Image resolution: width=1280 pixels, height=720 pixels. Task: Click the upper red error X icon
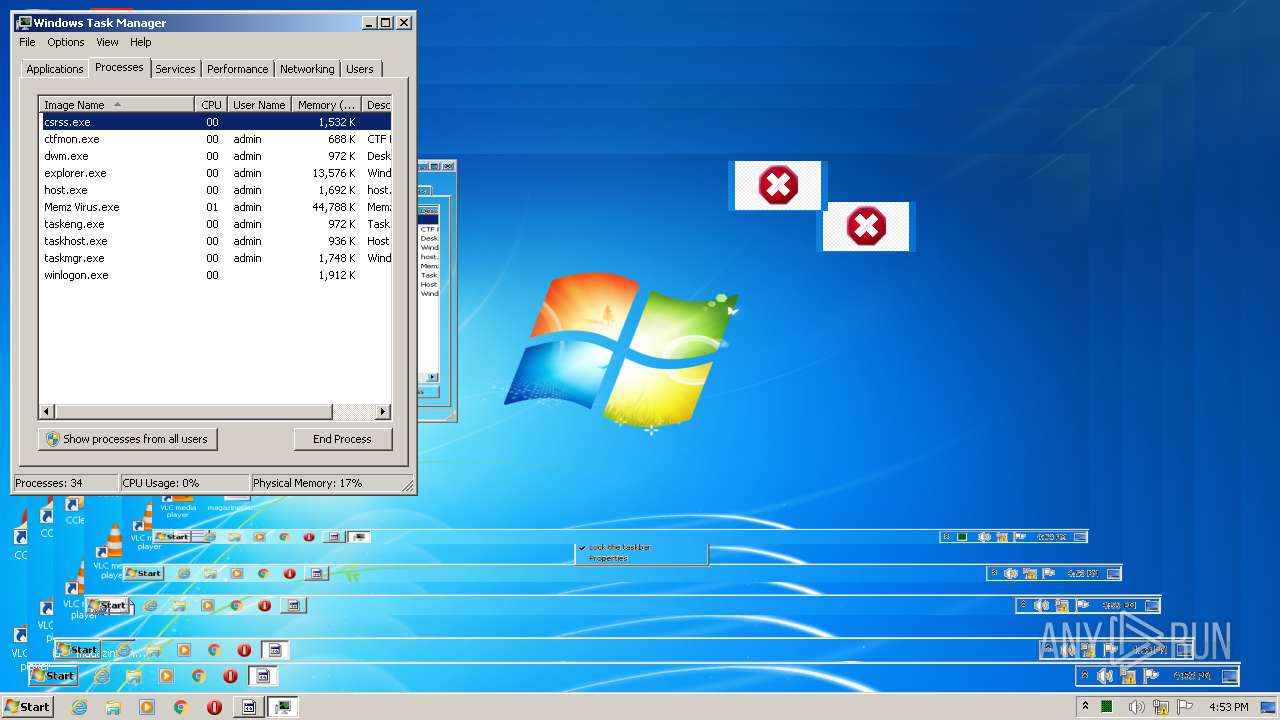[778, 186]
